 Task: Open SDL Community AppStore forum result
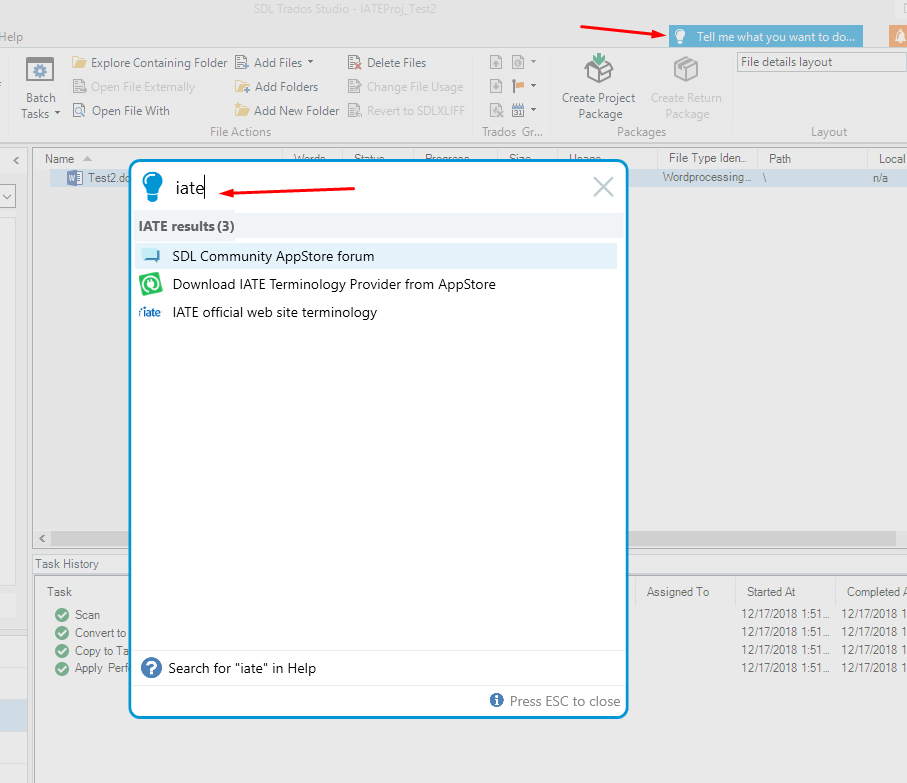376,256
